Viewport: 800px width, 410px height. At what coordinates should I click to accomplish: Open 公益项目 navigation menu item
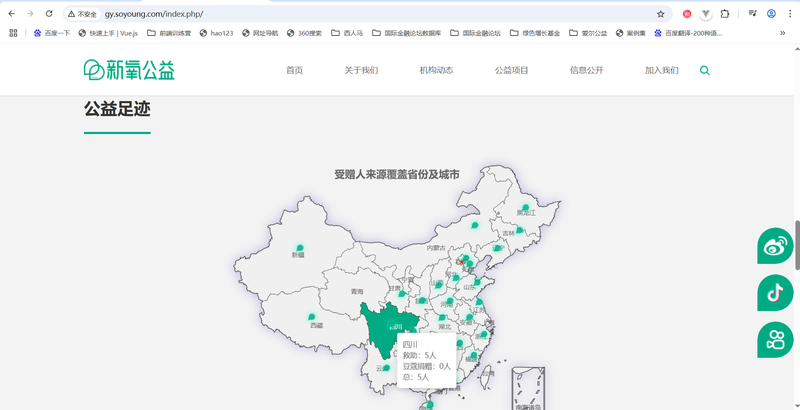511,71
